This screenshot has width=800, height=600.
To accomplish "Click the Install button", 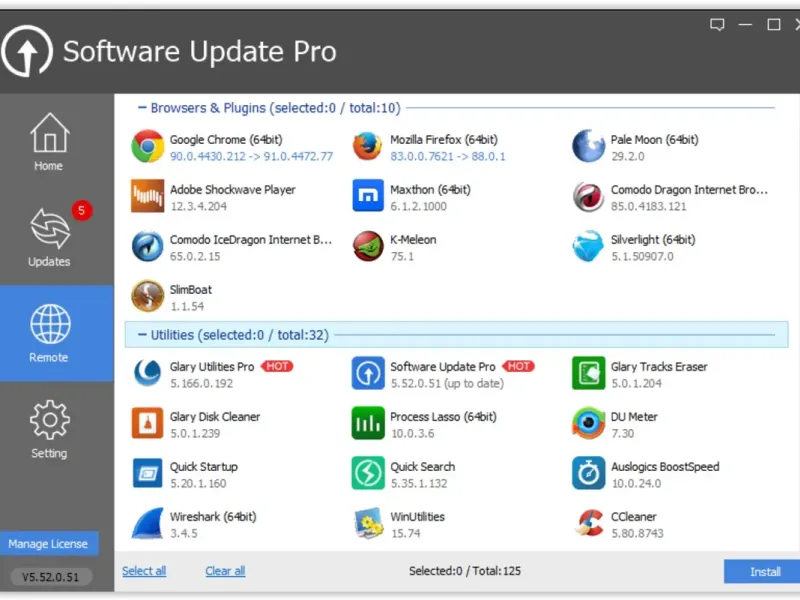I will click(764, 571).
